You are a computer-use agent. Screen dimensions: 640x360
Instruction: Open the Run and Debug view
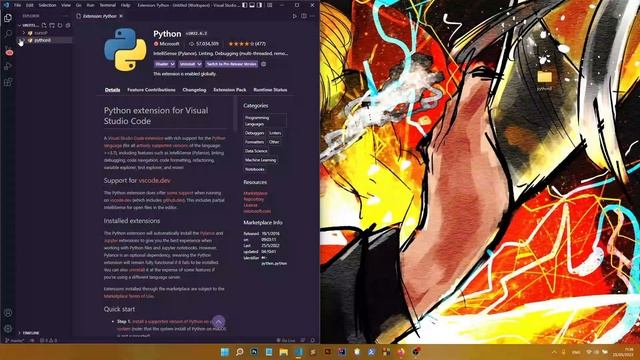(8, 66)
